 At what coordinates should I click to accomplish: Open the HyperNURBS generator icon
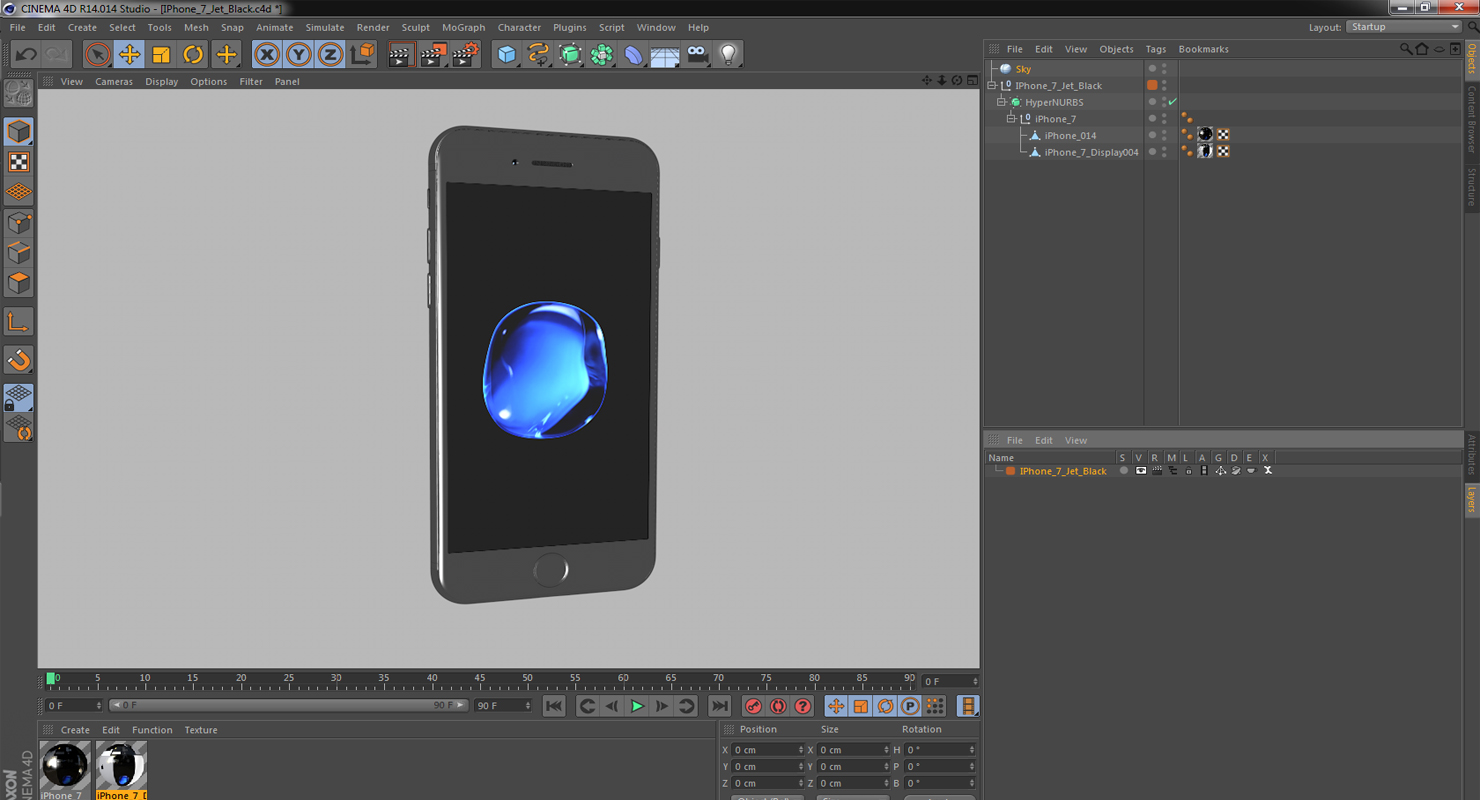point(570,55)
